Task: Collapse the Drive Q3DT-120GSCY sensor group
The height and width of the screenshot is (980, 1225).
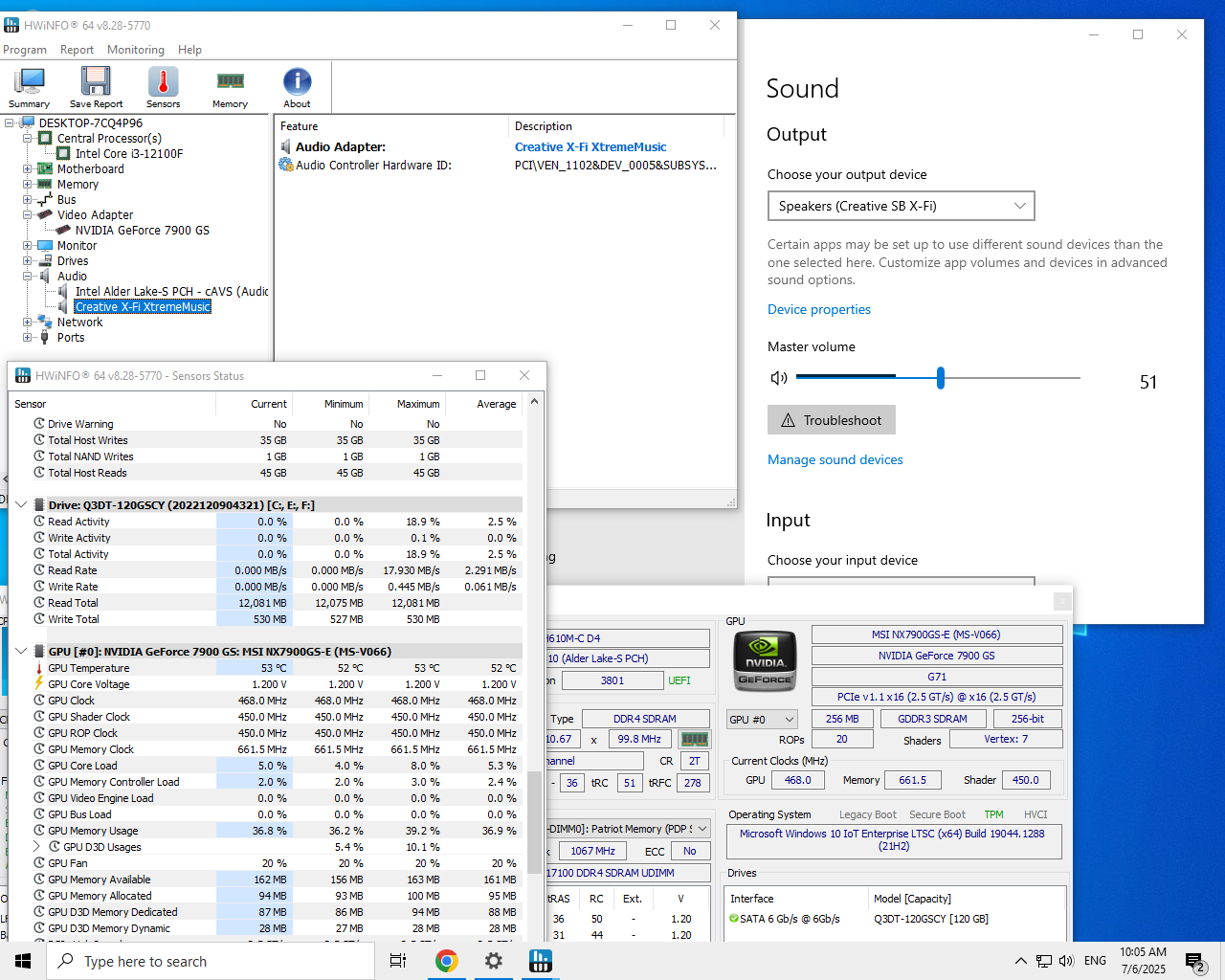Action: point(21,504)
